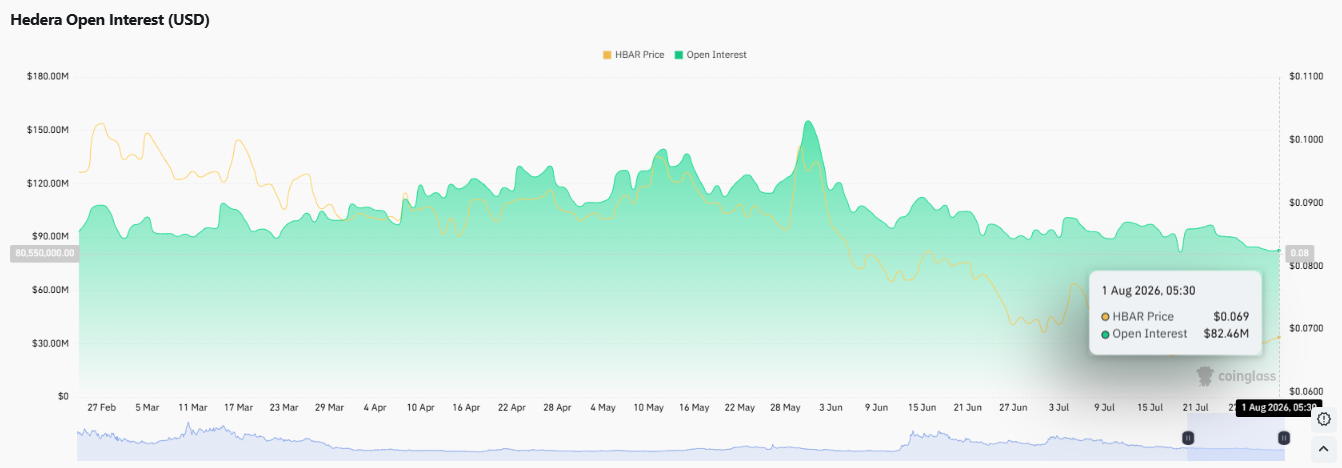Click the $0.0600 right axis label
The height and width of the screenshot is (468, 1342).
pos(1305,392)
